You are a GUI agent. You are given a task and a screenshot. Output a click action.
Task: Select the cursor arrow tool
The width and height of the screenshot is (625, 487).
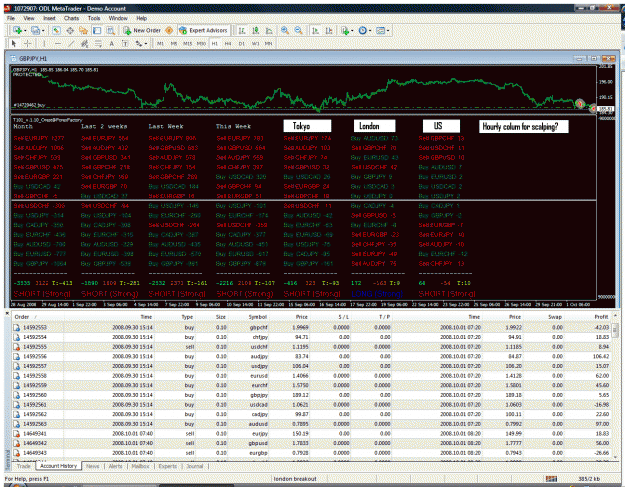point(14,43)
